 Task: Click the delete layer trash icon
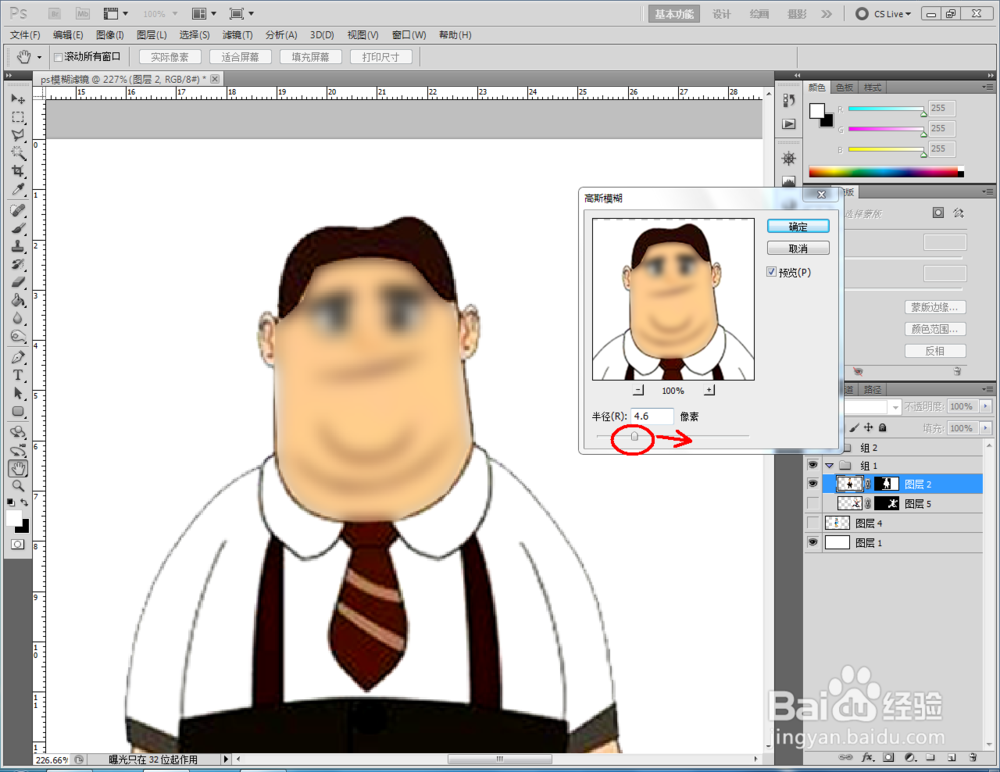coord(973,757)
